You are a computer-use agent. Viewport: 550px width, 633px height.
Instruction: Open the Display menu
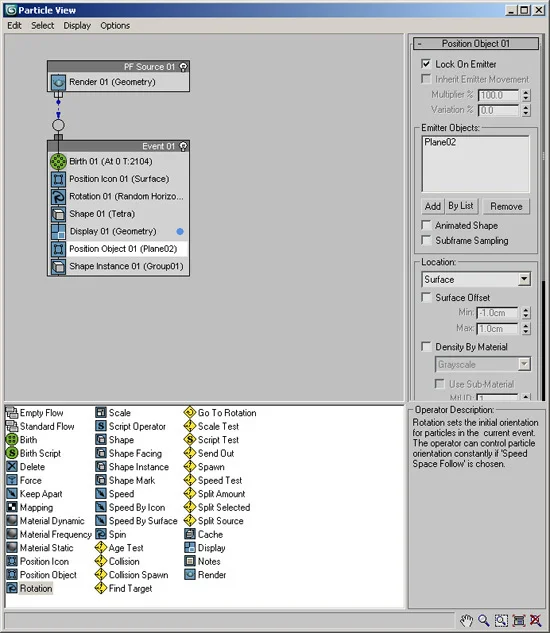77,26
